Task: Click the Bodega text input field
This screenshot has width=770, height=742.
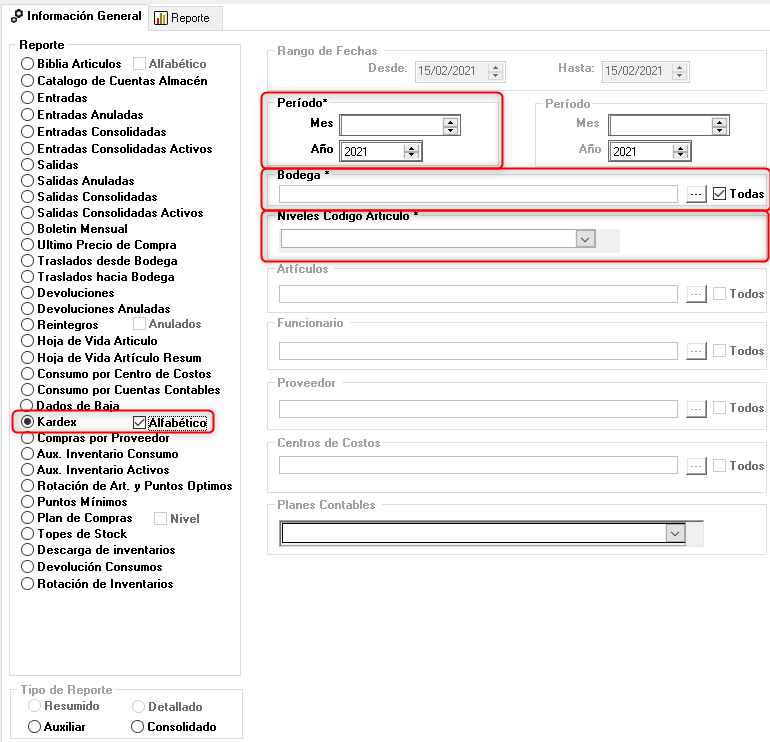Action: click(478, 194)
